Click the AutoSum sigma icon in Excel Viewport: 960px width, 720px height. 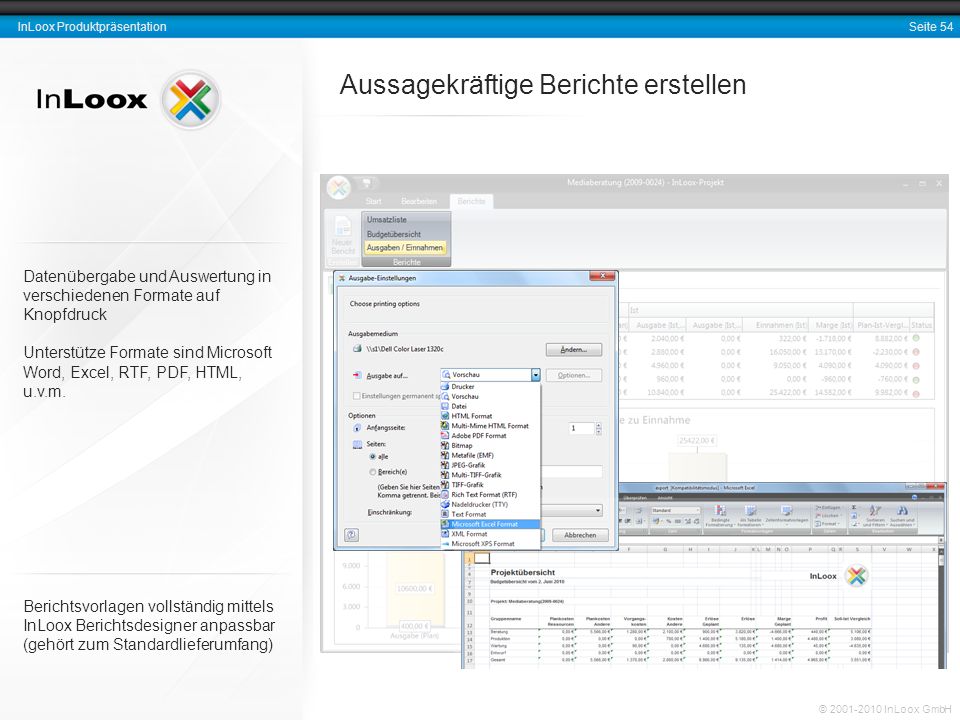(854, 508)
